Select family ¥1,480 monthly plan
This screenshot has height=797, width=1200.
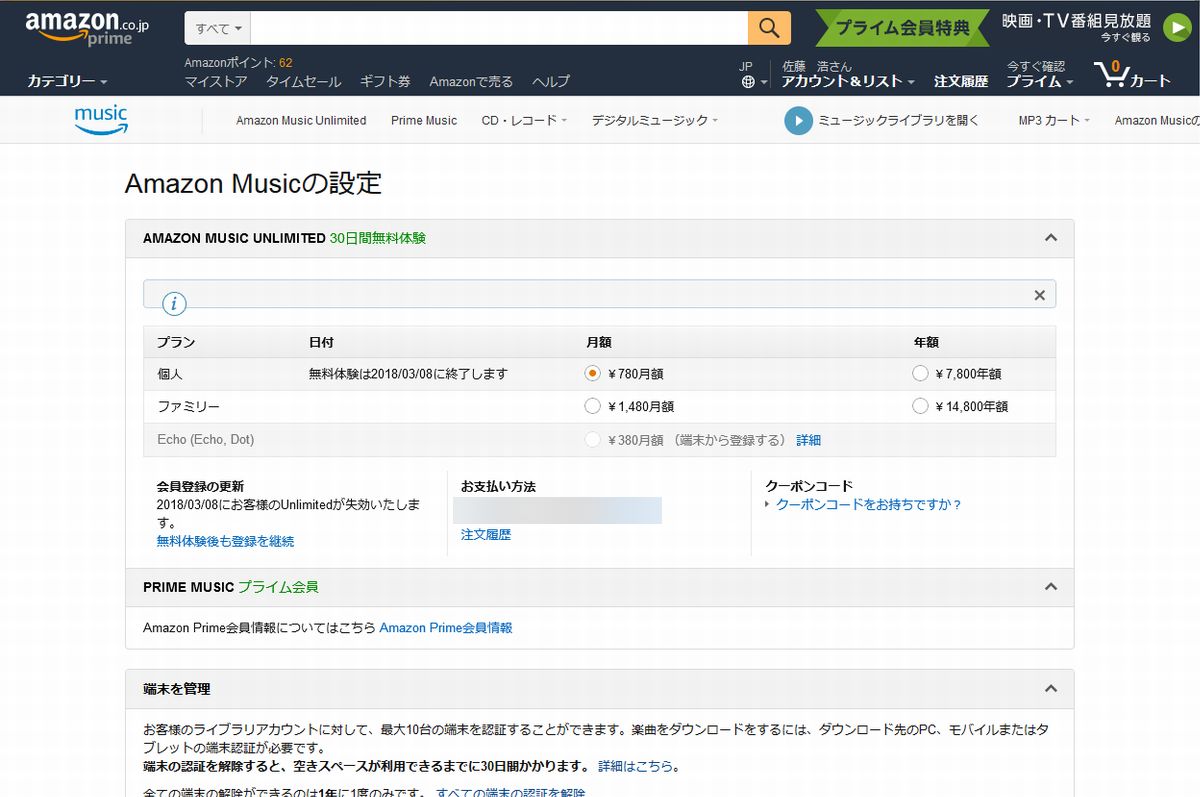(x=592, y=406)
